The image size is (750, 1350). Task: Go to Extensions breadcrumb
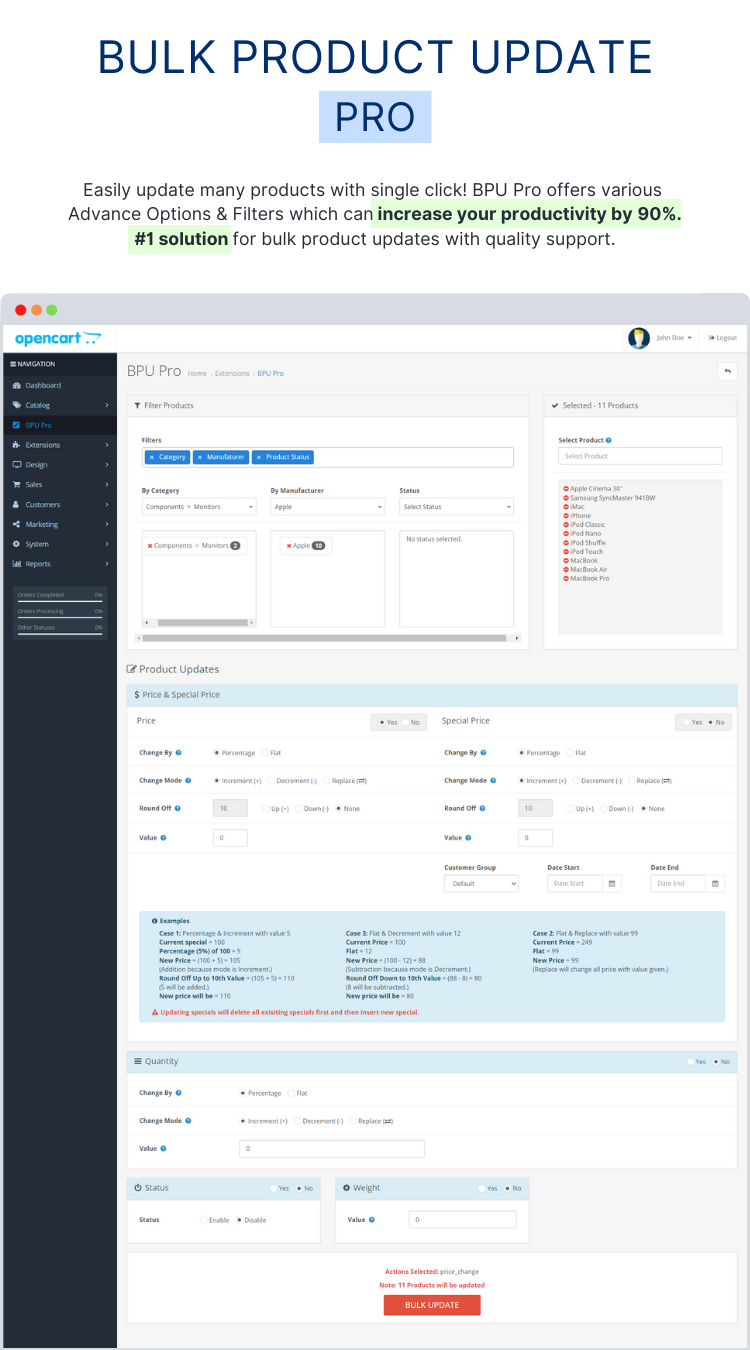pos(232,373)
